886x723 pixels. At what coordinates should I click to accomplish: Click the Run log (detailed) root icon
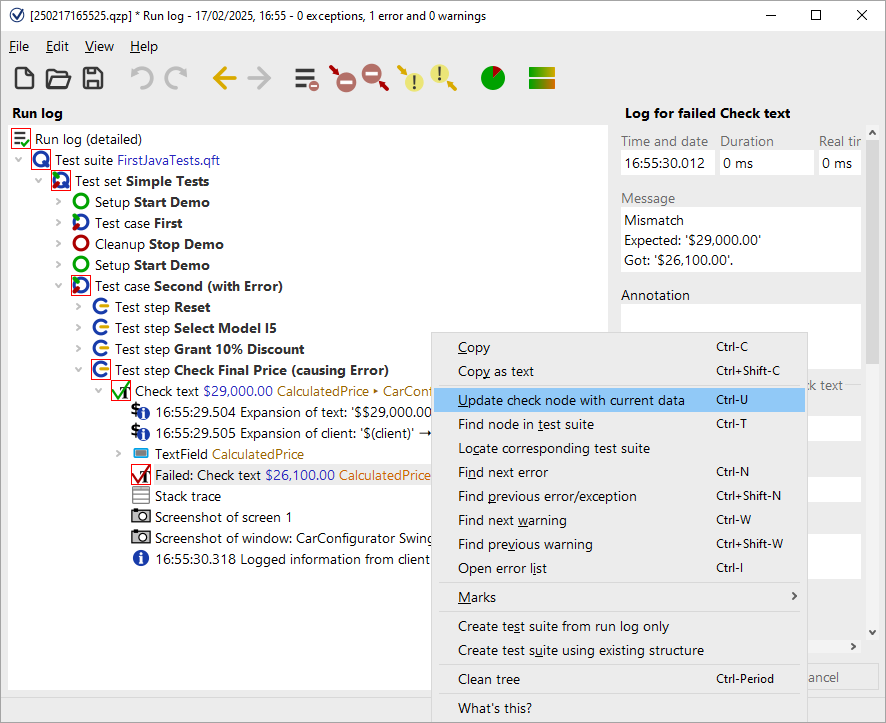point(21,139)
